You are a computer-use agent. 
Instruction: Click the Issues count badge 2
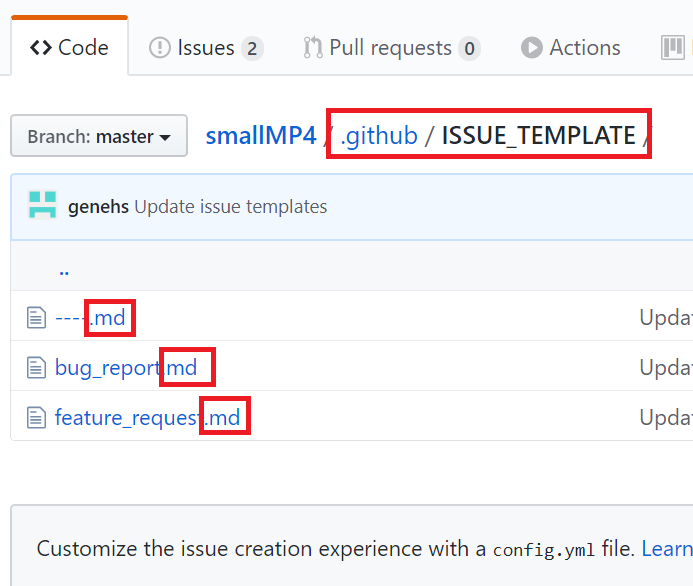pyautogui.click(x=252, y=49)
